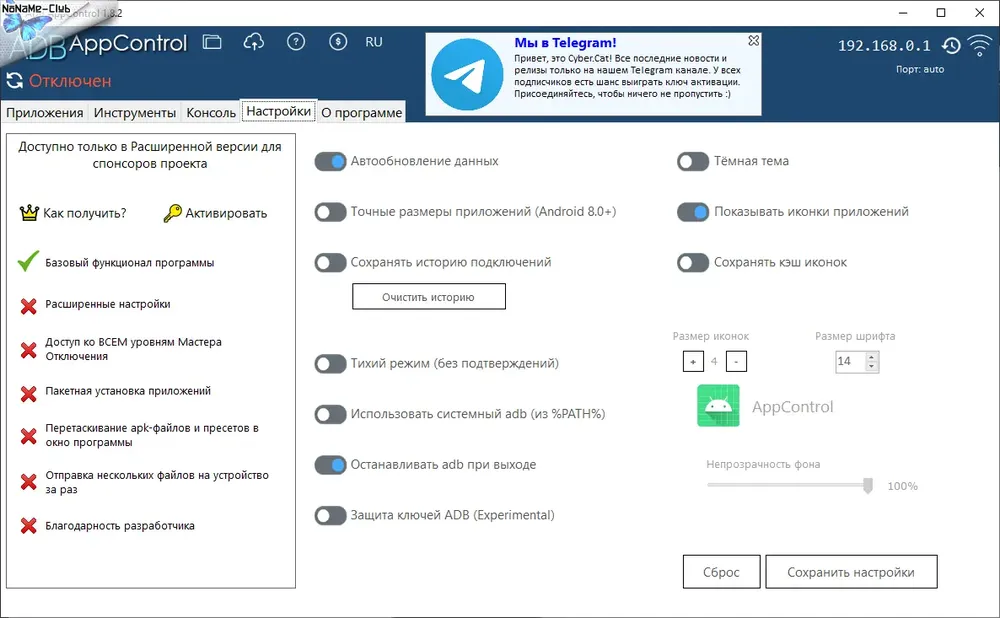Image resolution: width=1000 pixels, height=618 pixels.
Task: Select the Настройки tab
Action: click(x=279, y=111)
